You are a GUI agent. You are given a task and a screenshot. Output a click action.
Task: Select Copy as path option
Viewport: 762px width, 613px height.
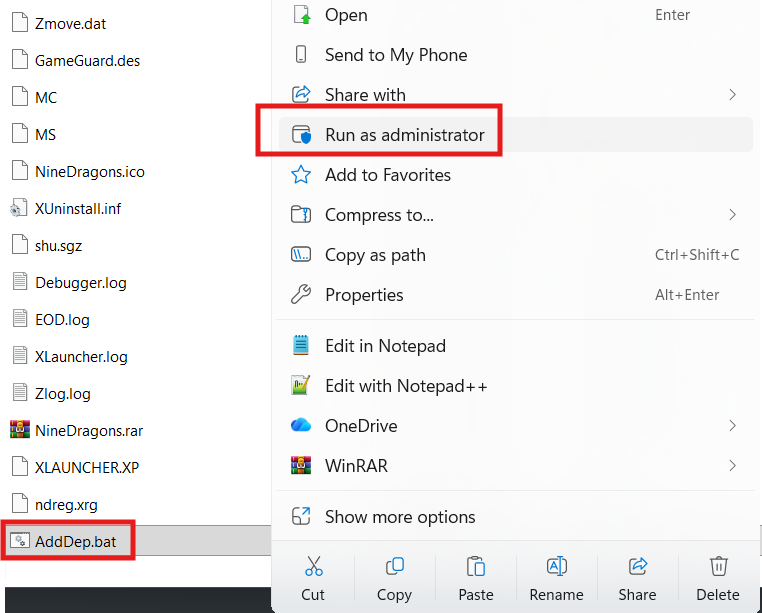coord(375,255)
